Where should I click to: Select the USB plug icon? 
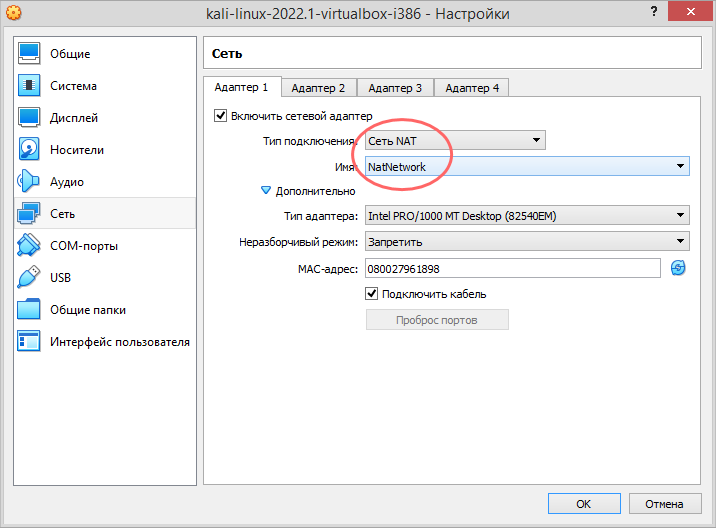29,277
